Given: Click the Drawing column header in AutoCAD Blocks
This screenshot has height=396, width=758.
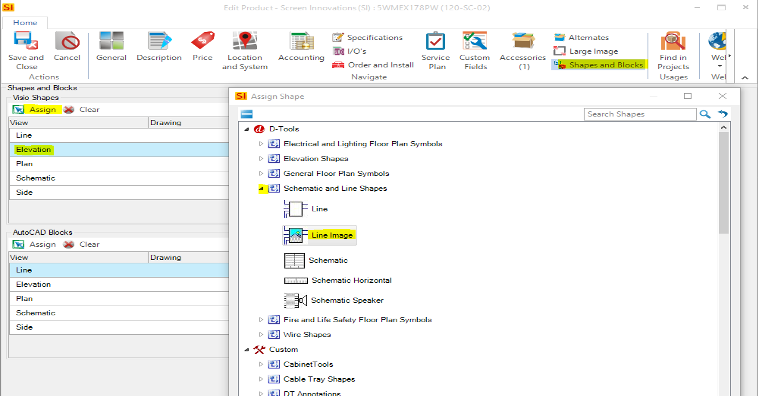Looking at the screenshot, I should [188, 258].
